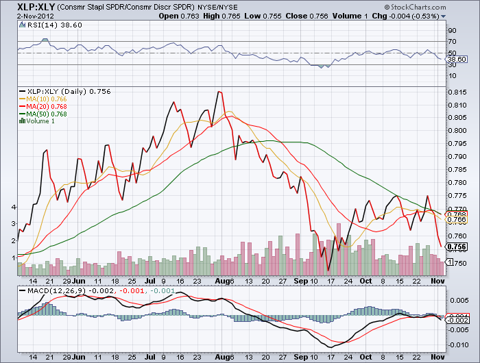The image size is (480, 363).
Task: Click the 0.790 price axis label
Action: coord(457,157)
